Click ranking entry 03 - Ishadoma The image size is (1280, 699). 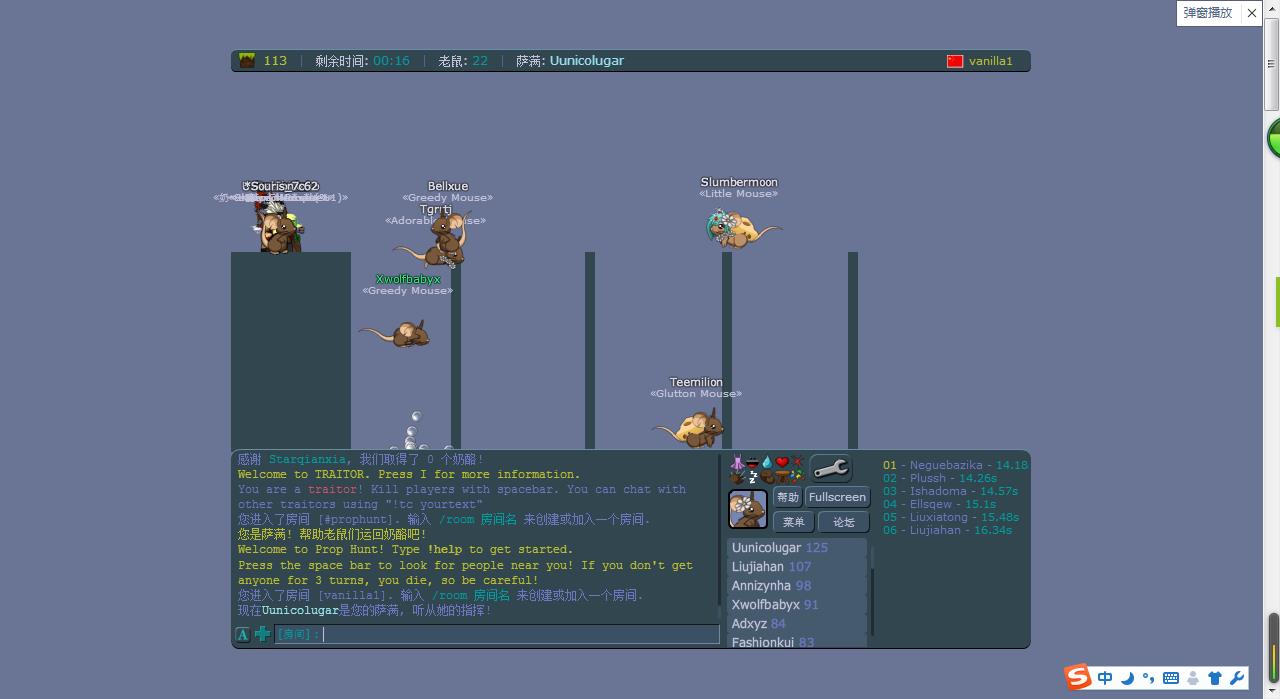pyautogui.click(x=950, y=491)
